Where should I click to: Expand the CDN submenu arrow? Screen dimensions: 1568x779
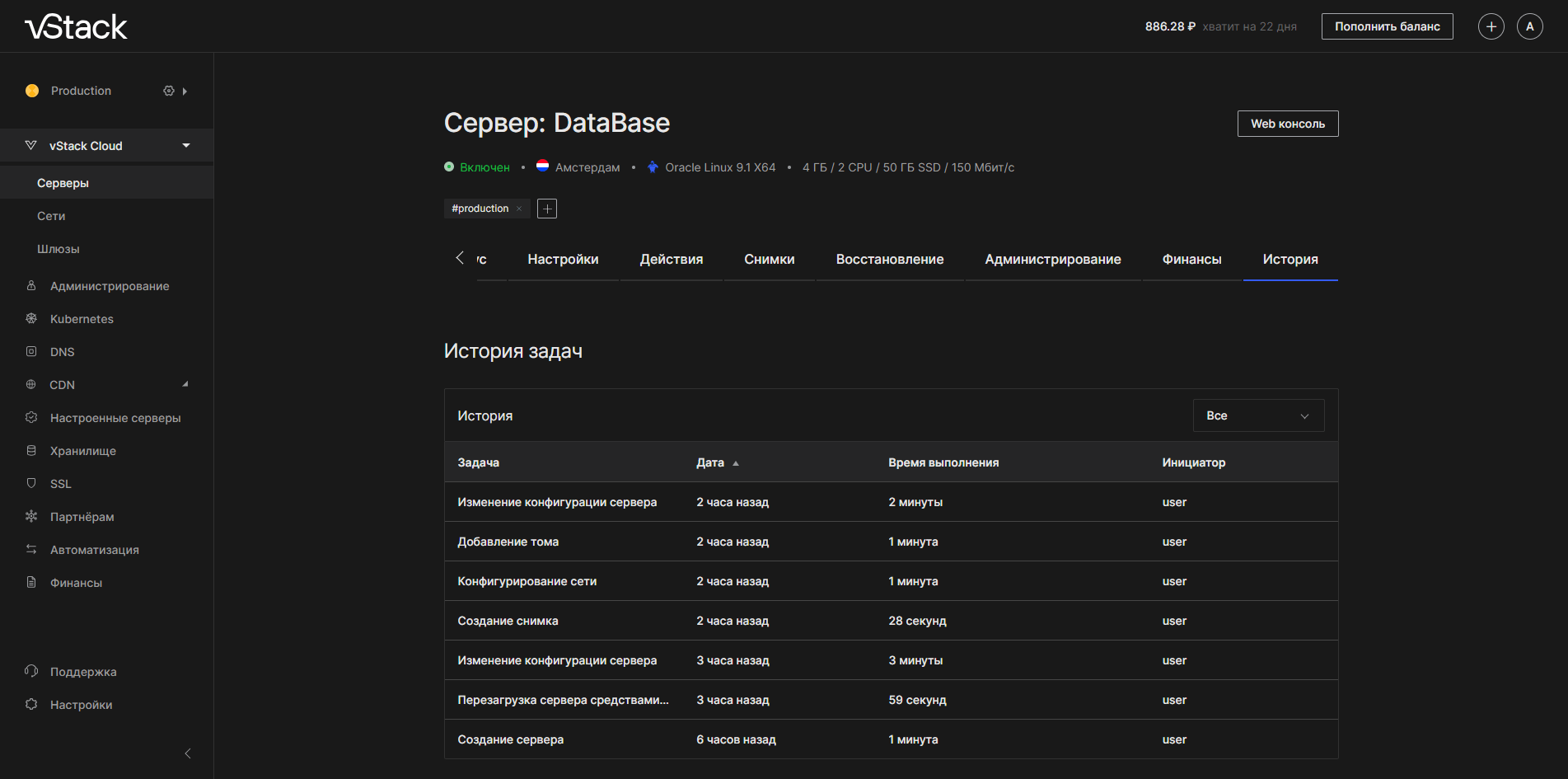pyautogui.click(x=185, y=384)
